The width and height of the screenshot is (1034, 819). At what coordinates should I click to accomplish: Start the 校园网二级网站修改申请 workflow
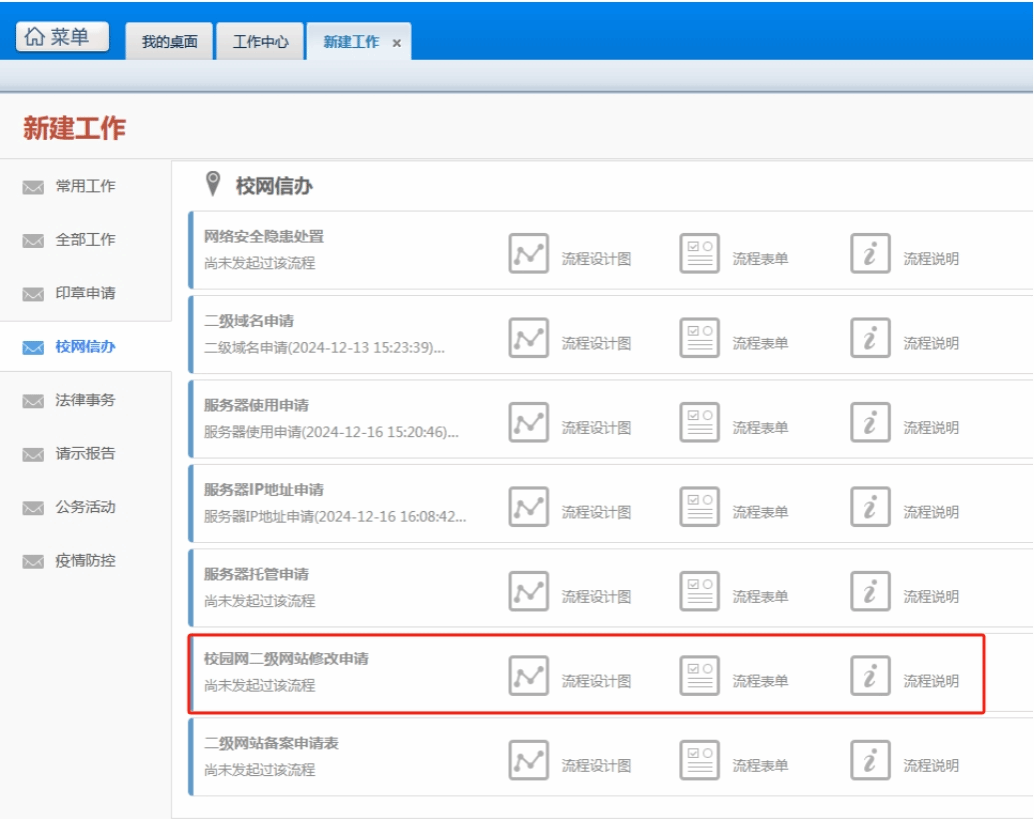(287, 660)
